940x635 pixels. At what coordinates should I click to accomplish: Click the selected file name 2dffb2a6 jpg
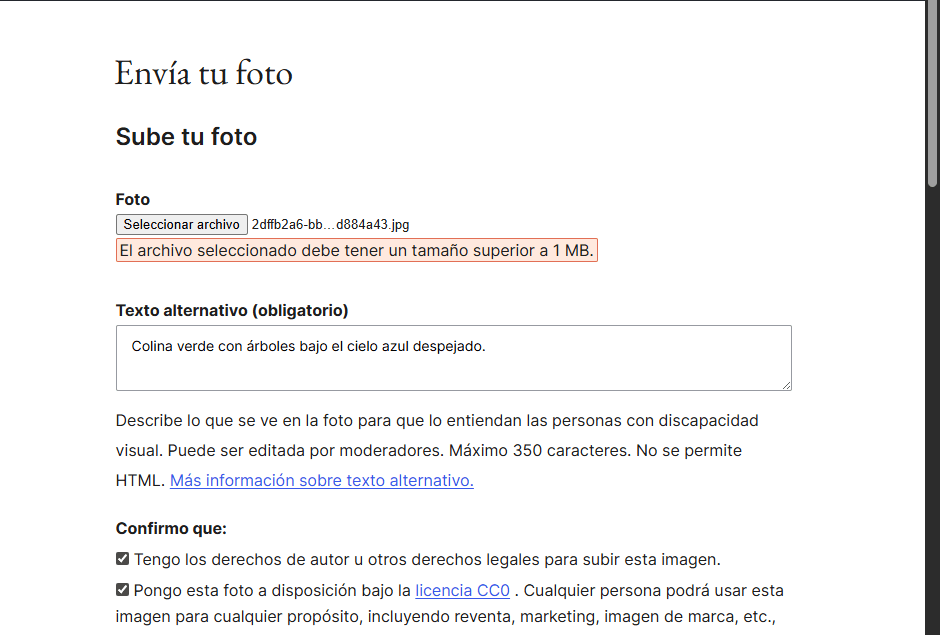[330, 225]
